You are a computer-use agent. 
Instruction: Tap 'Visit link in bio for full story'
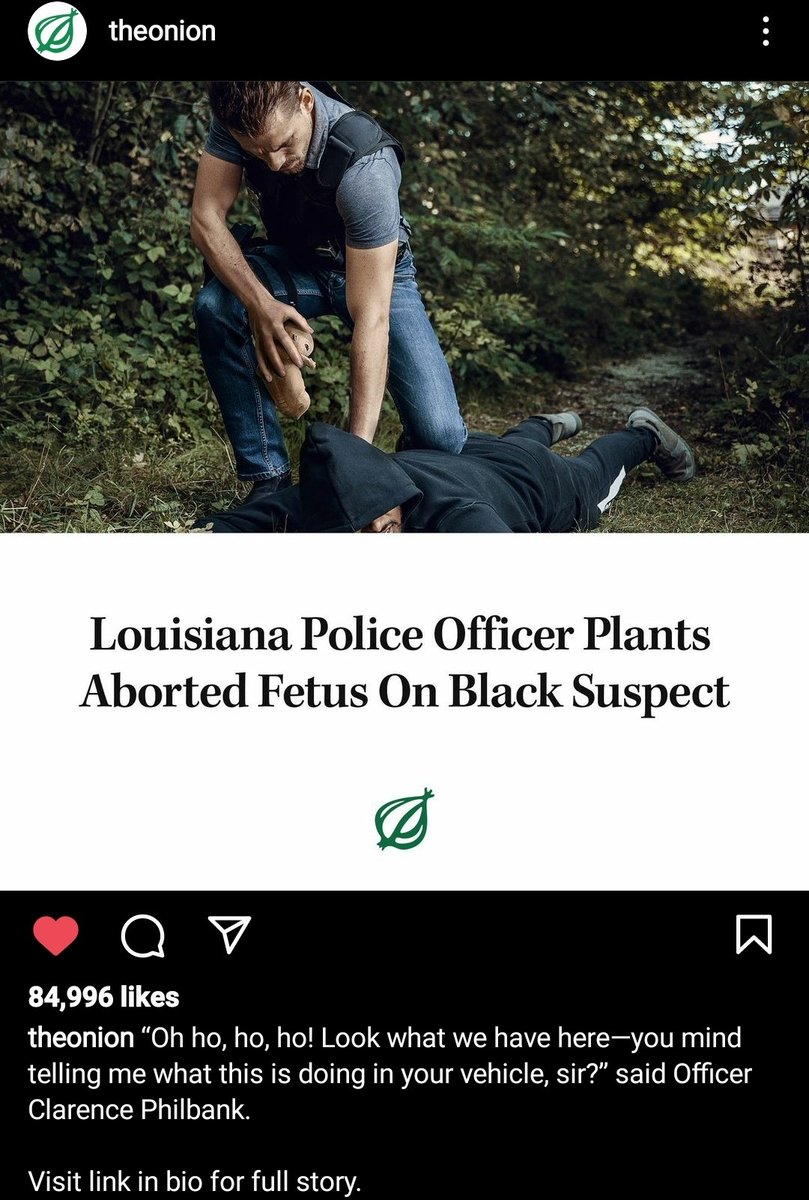194,1181
